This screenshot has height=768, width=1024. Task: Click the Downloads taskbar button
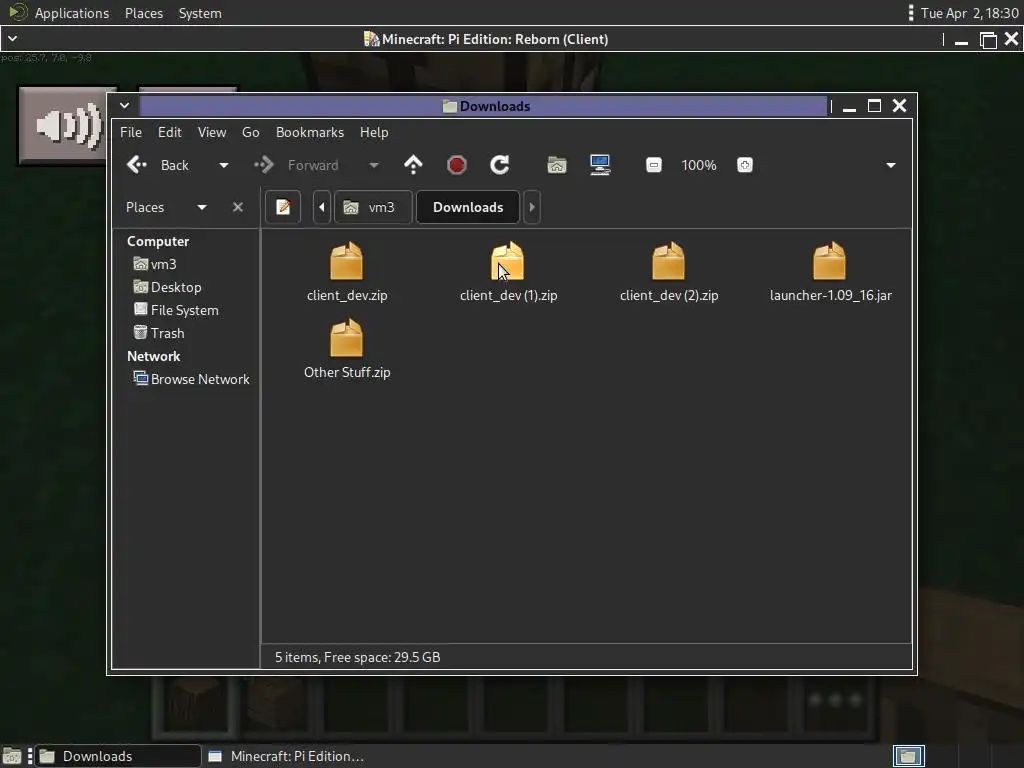118,756
